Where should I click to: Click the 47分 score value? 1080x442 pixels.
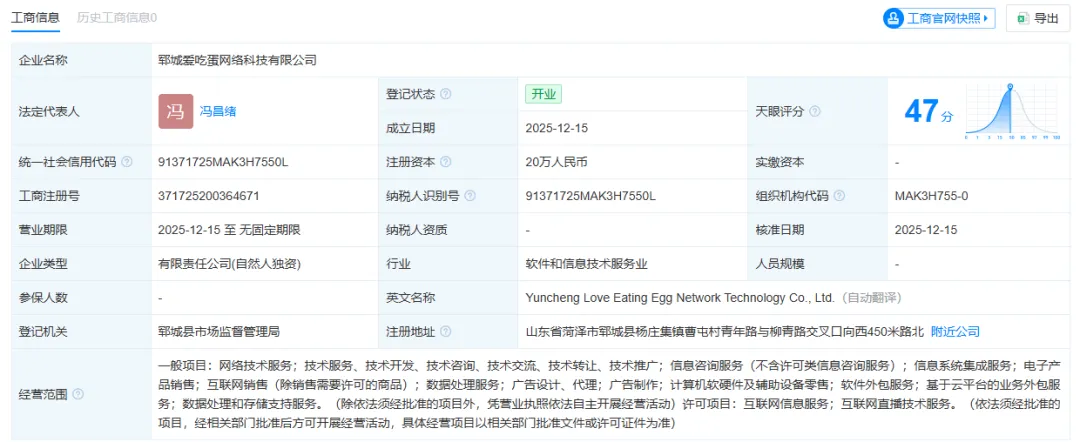pyautogui.click(x=928, y=112)
